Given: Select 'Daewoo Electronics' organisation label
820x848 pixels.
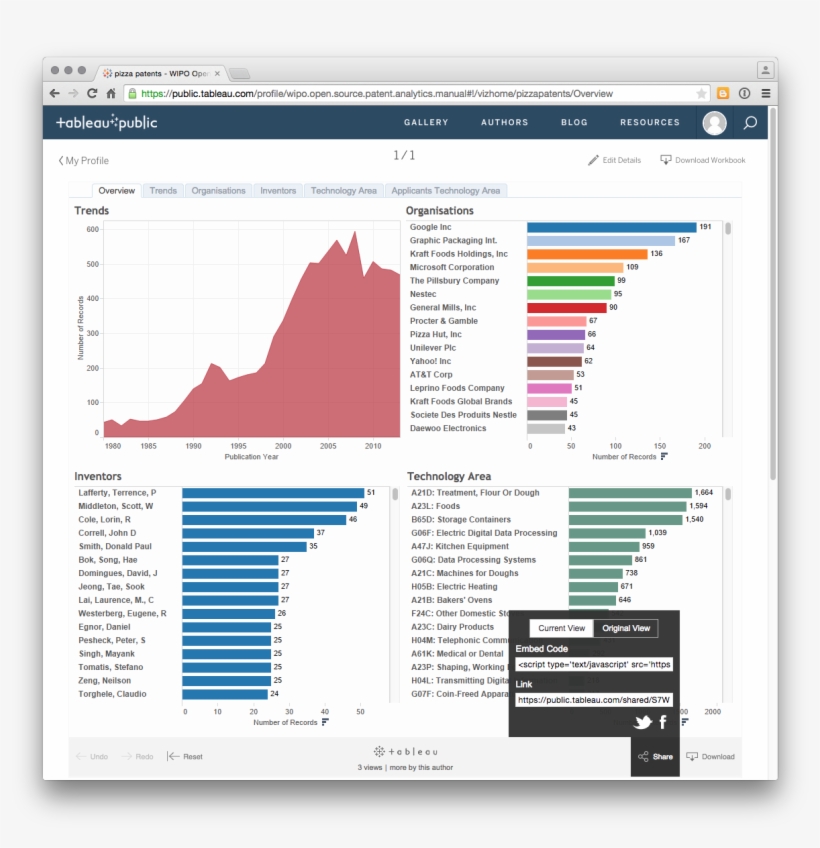Looking at the screenshot, I should [448, 428].
